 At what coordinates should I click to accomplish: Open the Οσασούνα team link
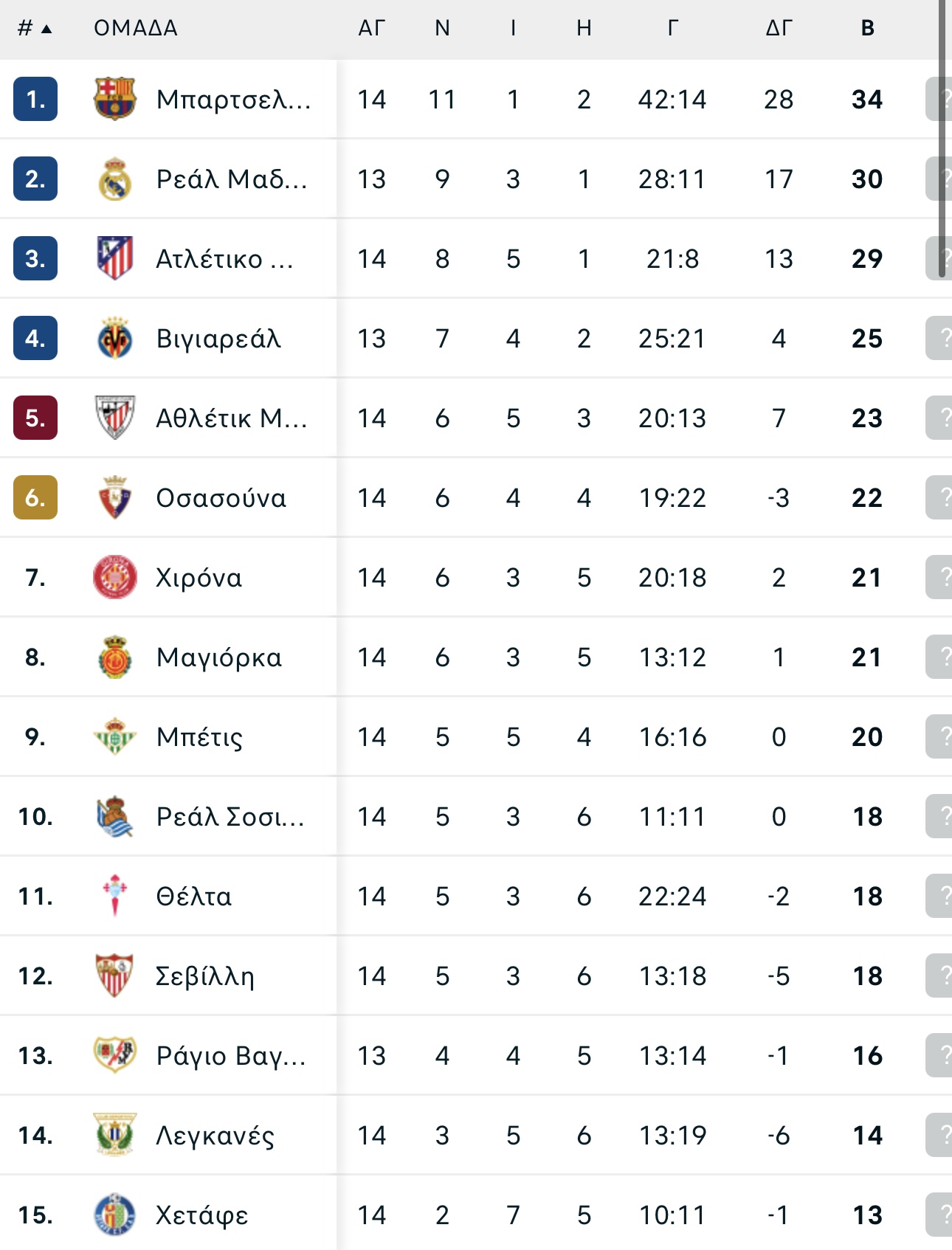[221, 498]
